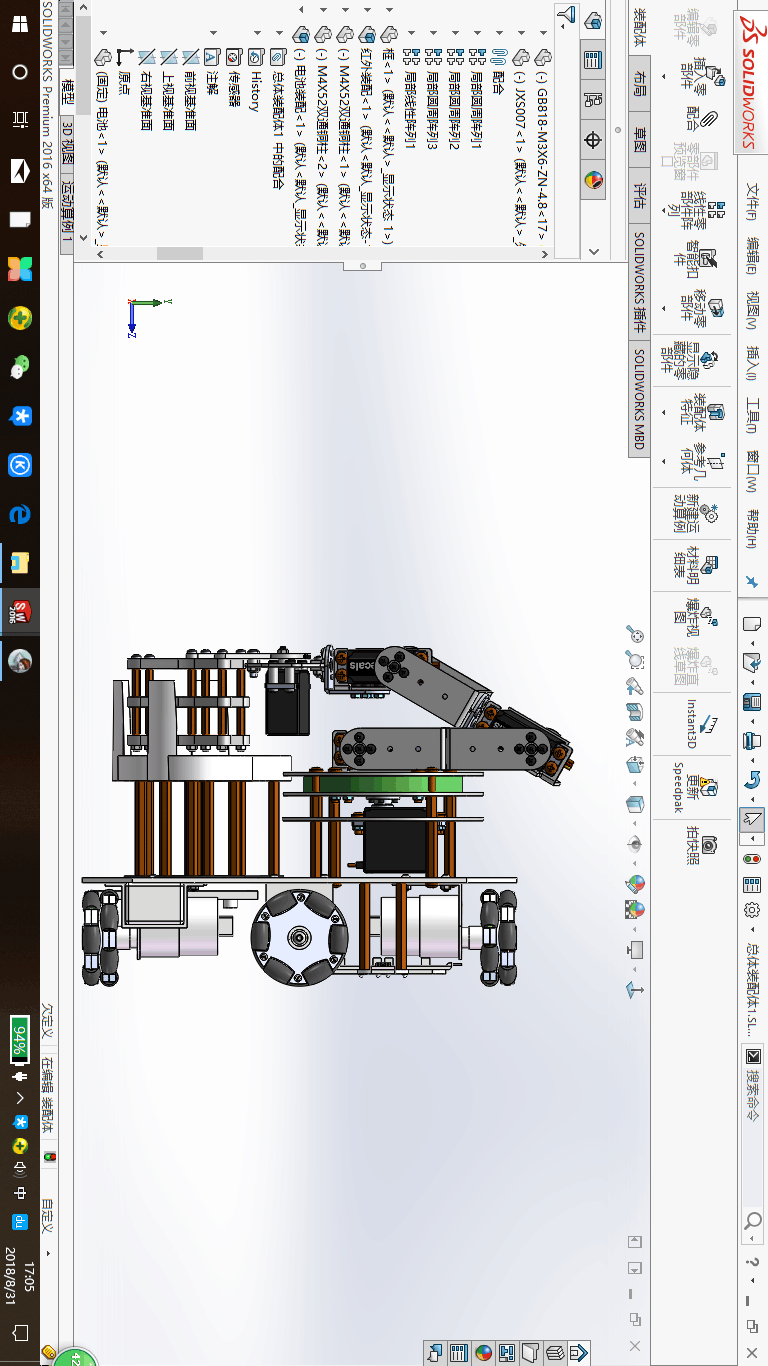Click the 94% battery indicator

[x=20, y=1039]
